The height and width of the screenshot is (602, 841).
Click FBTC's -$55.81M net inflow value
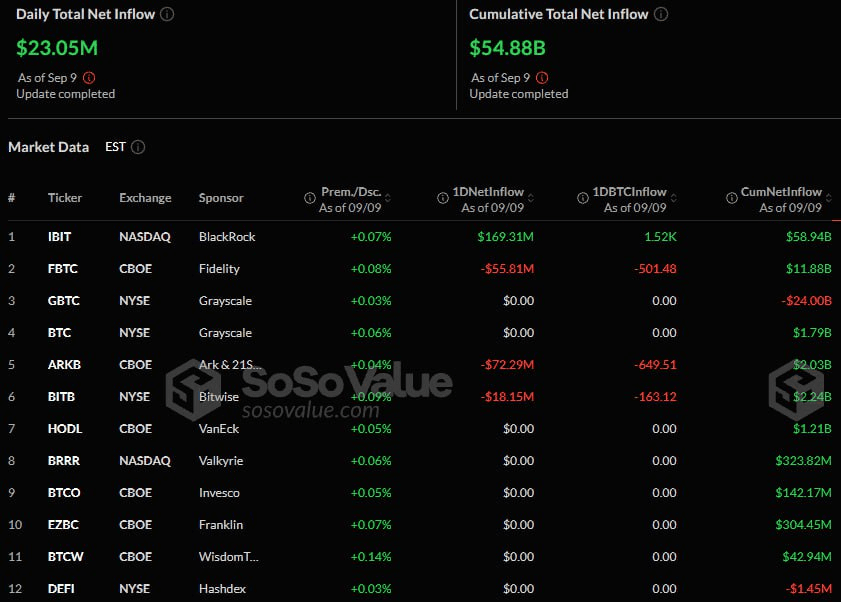click(507, 269)
